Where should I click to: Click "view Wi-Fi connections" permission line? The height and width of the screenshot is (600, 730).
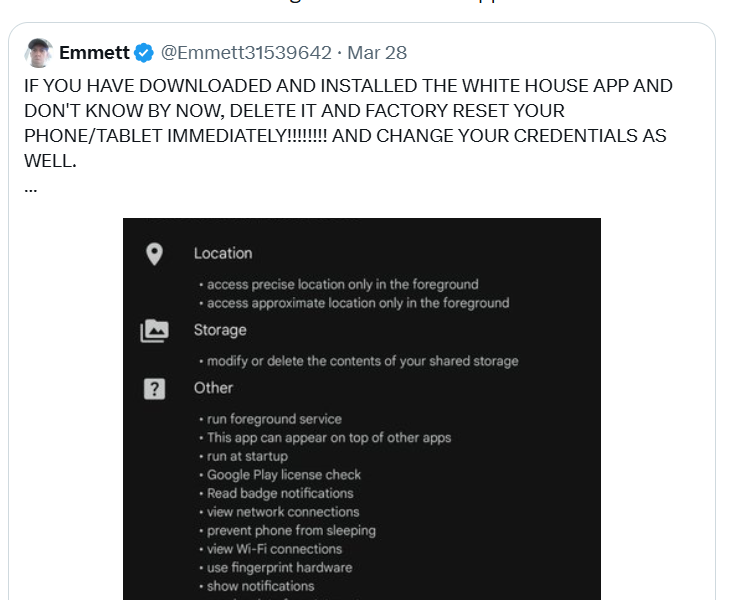(x=274, y=549)
